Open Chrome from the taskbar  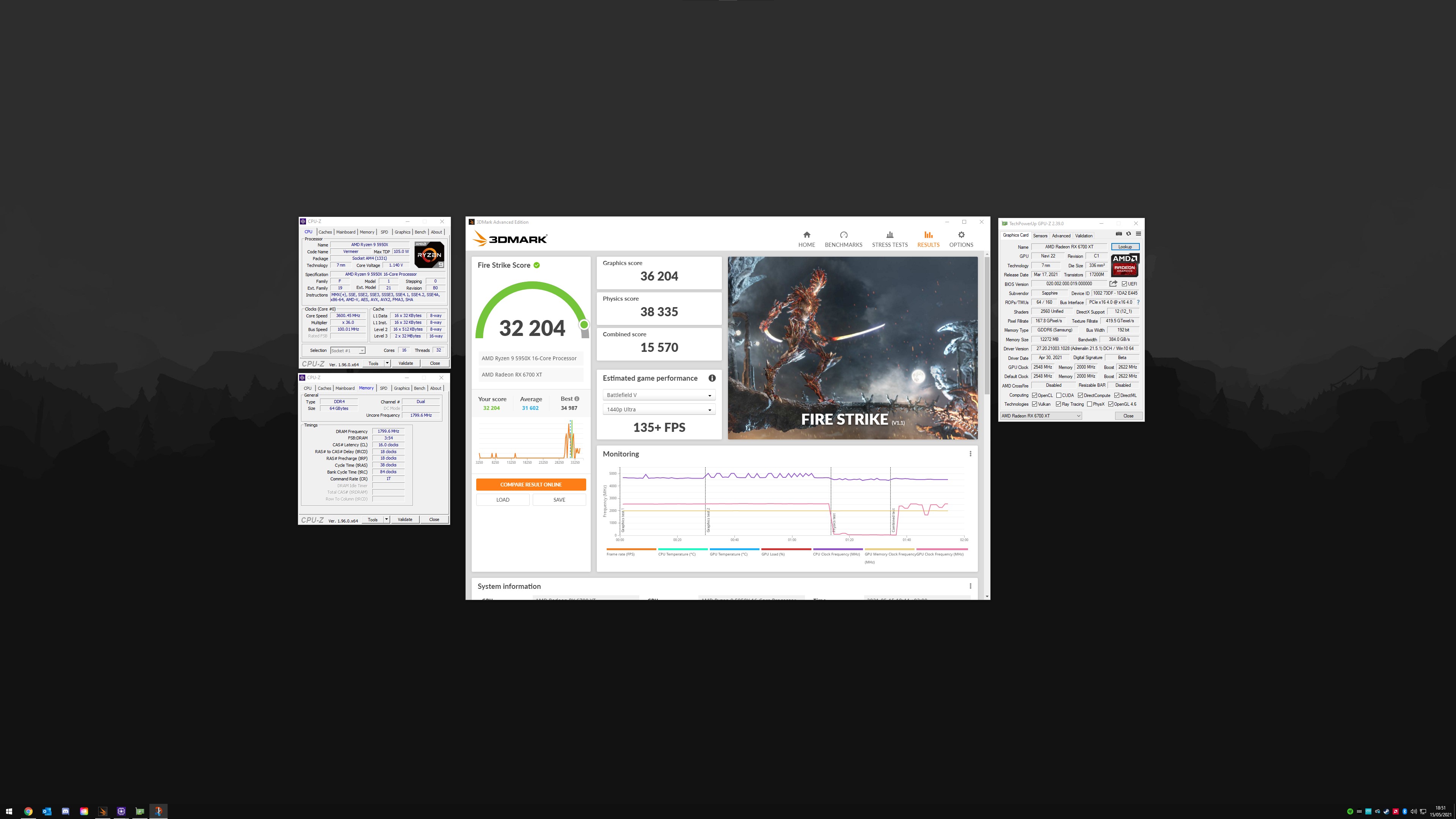coord(28,811)
